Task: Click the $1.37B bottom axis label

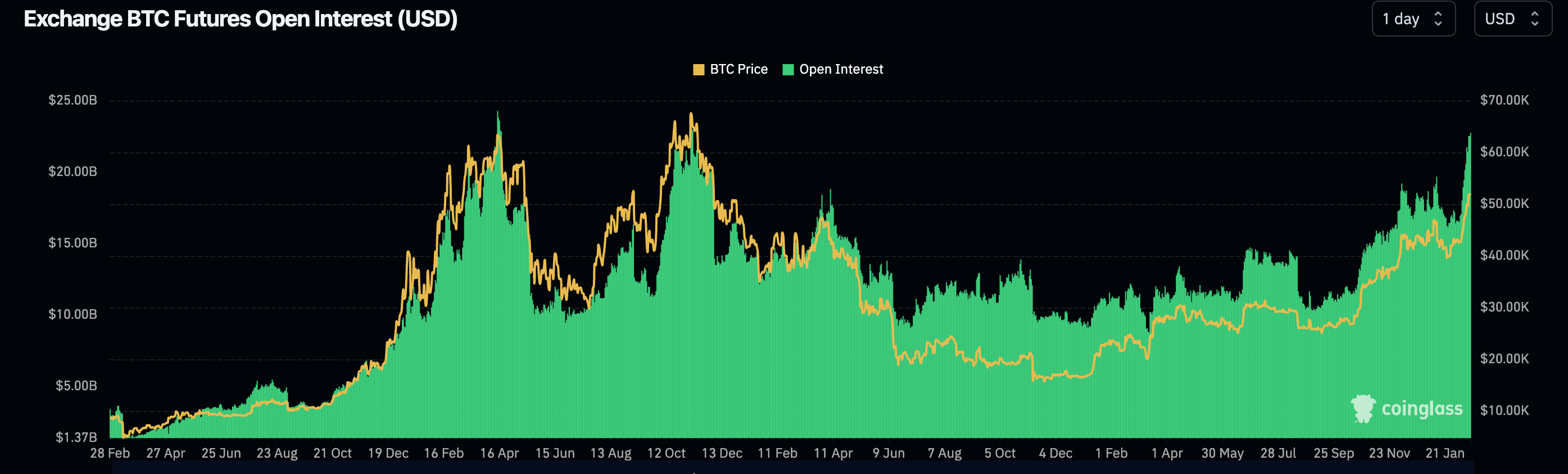Action: coord(76,437)
